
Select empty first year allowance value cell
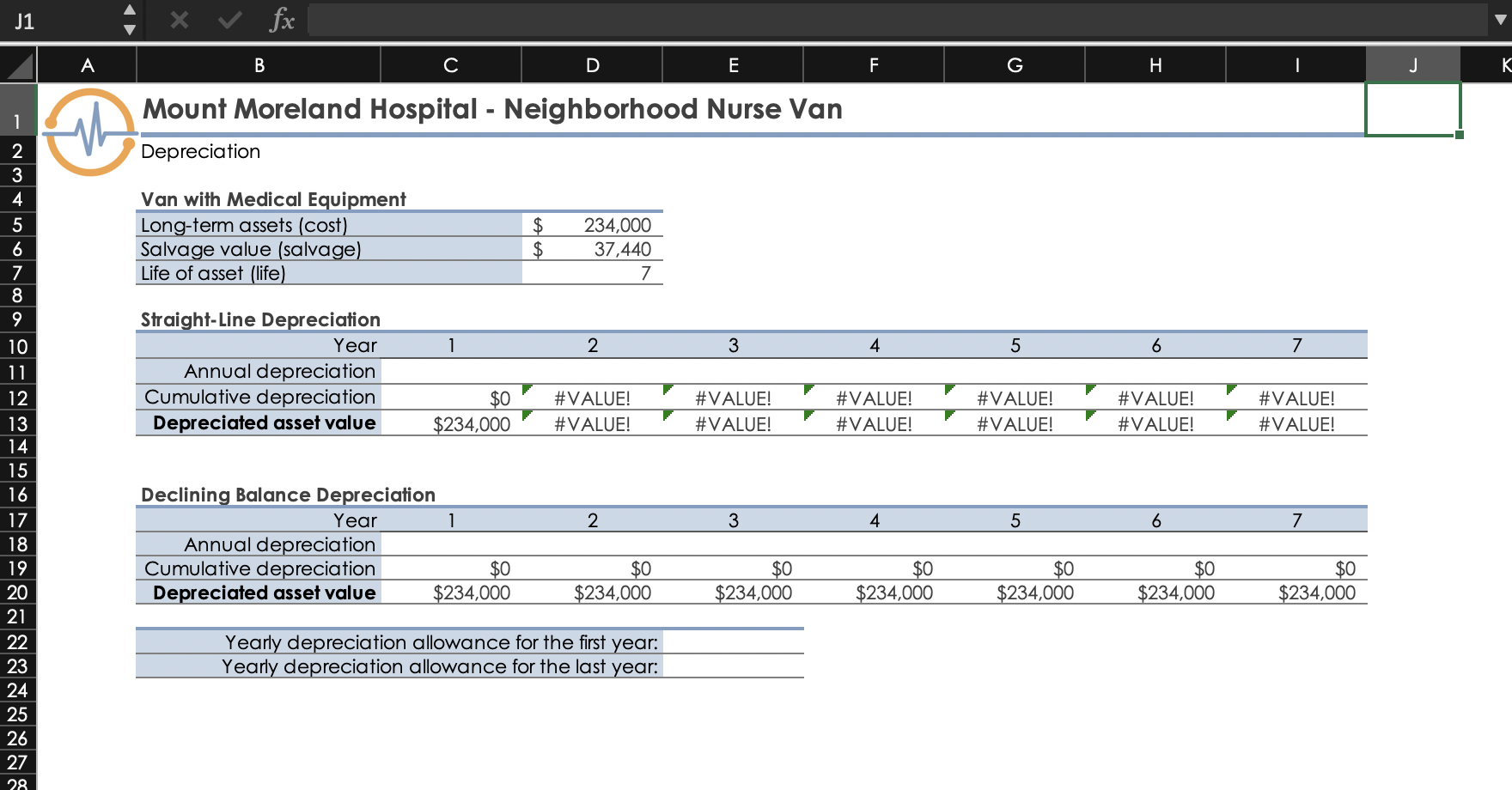click(733, 641)
